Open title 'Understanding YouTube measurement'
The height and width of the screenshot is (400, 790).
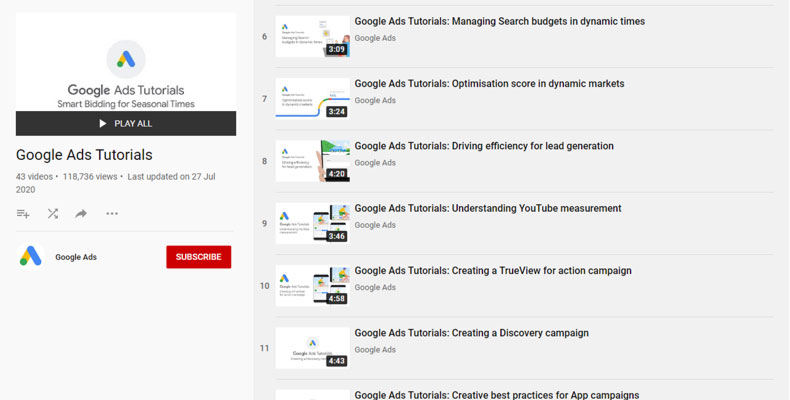tap(488, 208)
